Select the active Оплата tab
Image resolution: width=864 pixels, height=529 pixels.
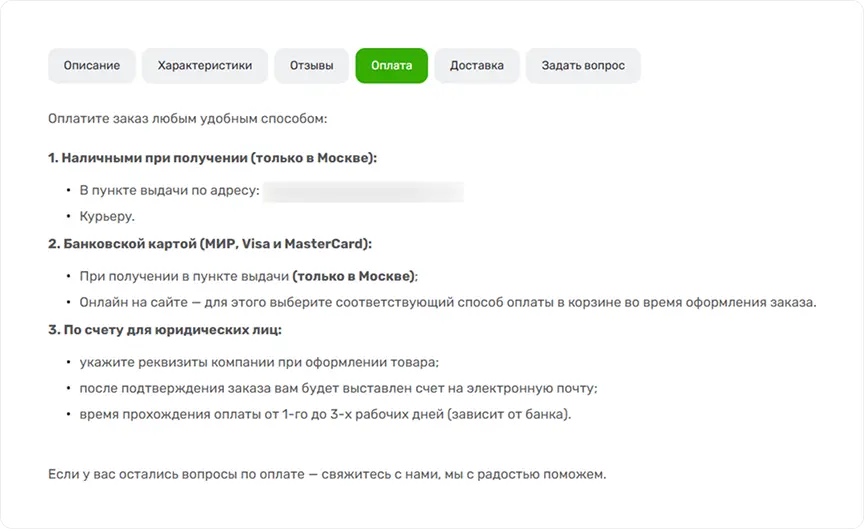coord(391,66)
